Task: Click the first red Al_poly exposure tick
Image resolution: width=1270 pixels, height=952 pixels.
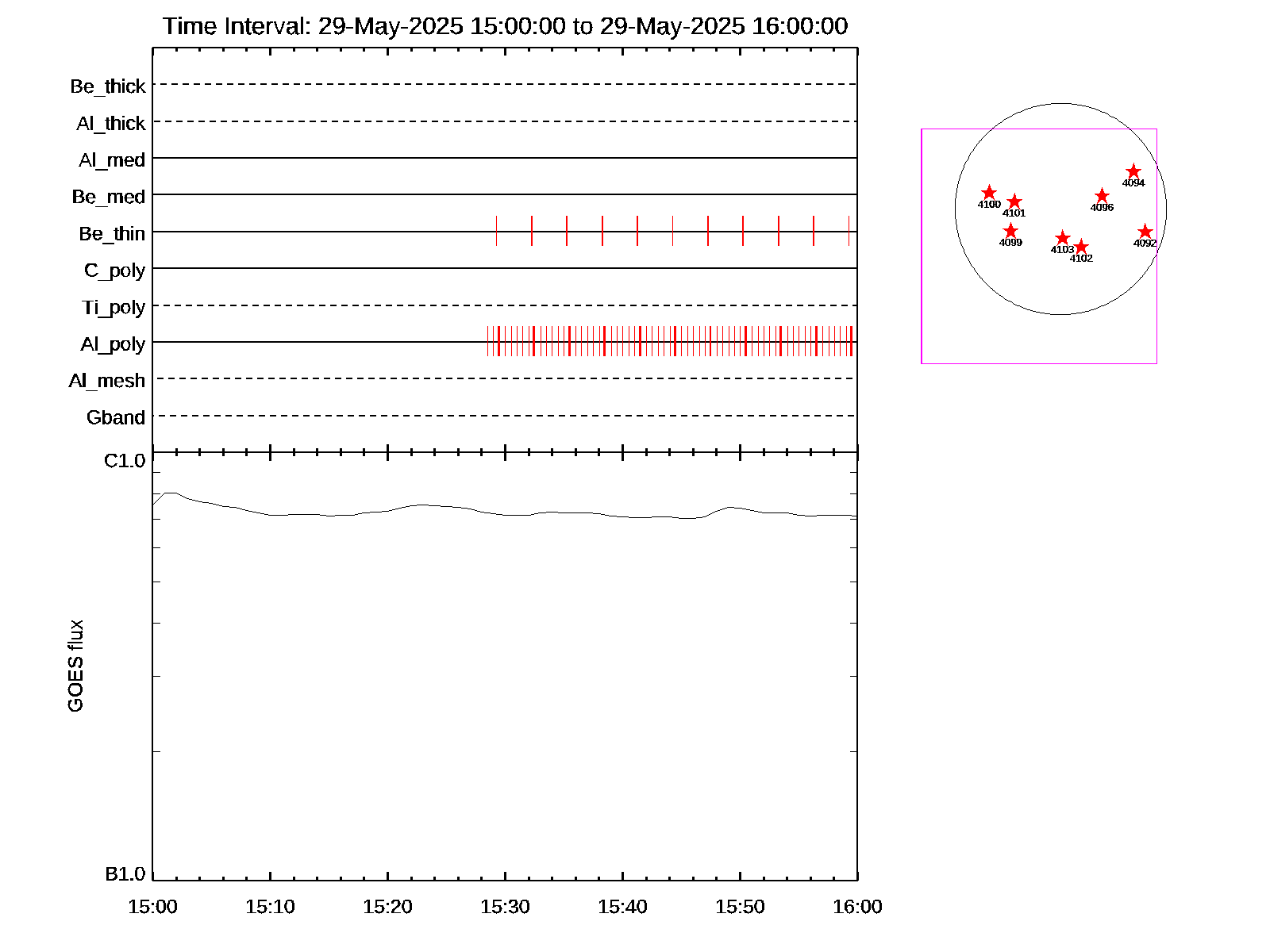Action: coord(487,341)
